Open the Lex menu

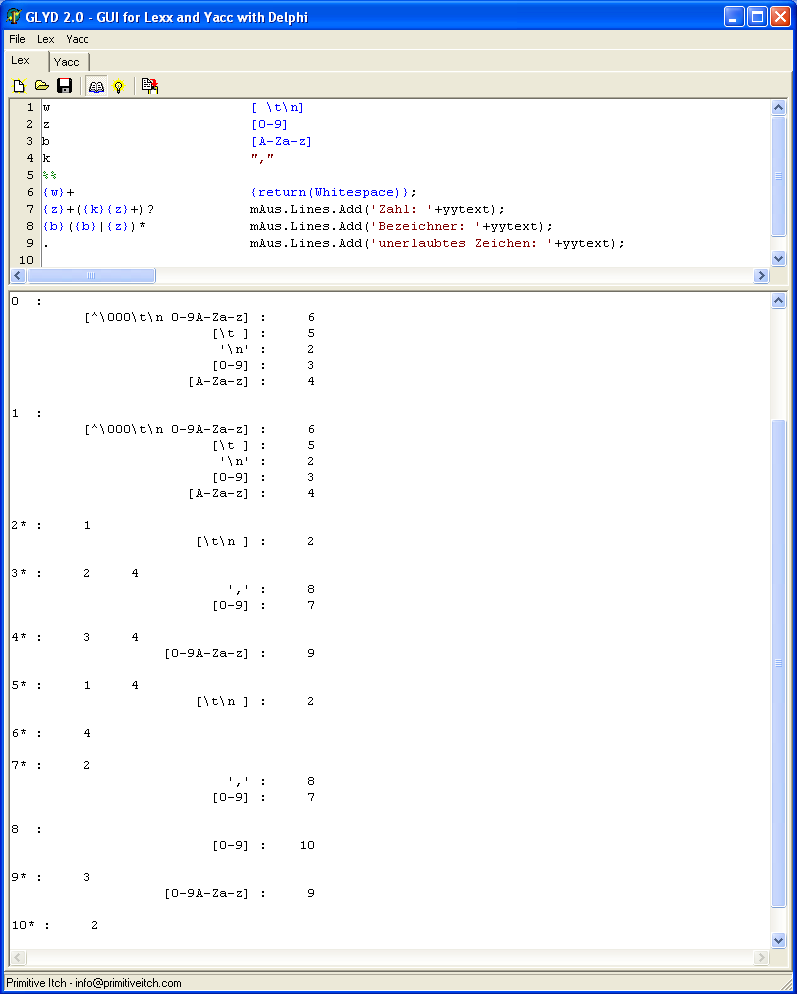pos(46,39)
